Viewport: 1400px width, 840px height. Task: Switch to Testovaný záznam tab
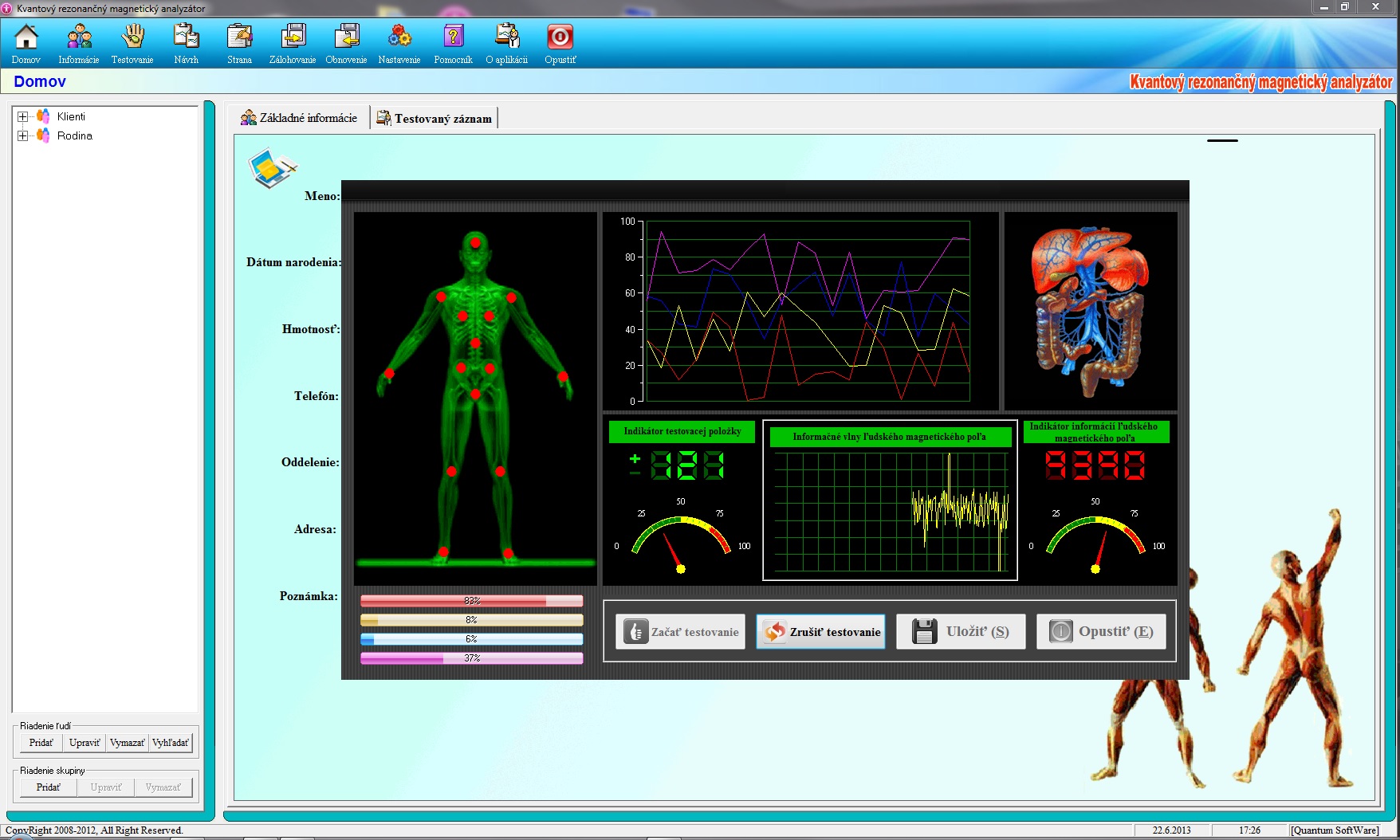435,119
